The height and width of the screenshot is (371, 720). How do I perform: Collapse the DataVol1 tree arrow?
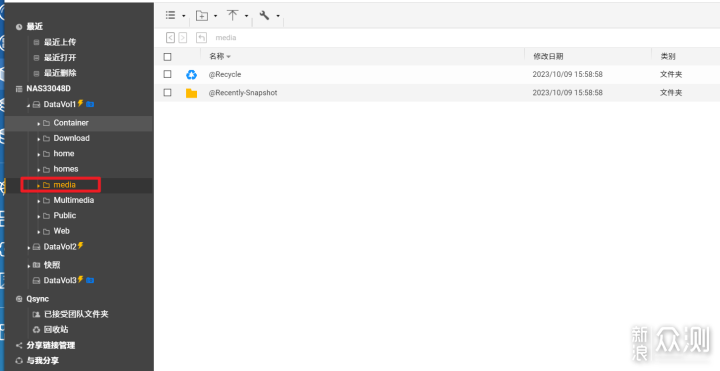[x=28, y=105]
